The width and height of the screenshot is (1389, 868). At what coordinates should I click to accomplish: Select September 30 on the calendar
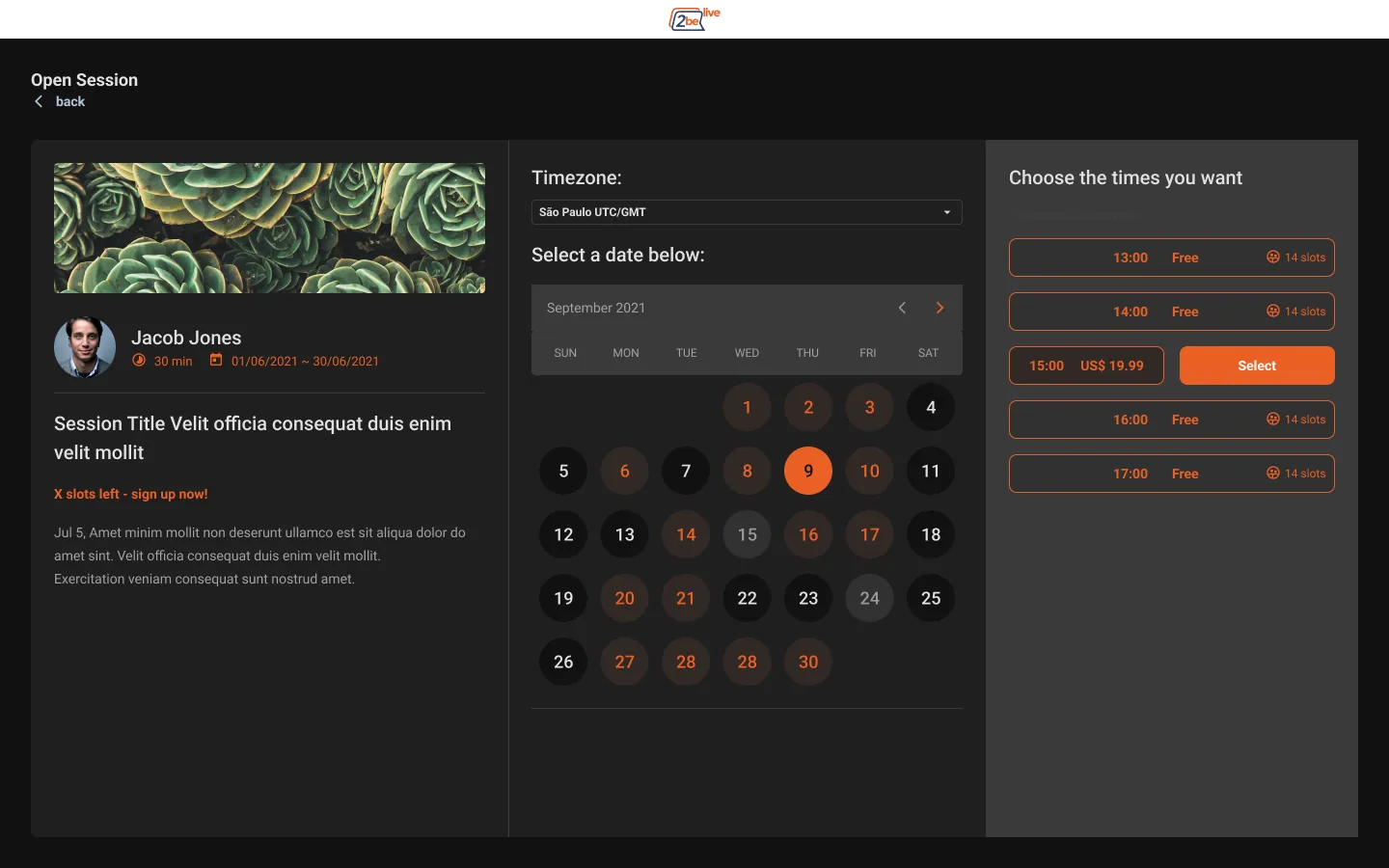click(x=808, y=662)
